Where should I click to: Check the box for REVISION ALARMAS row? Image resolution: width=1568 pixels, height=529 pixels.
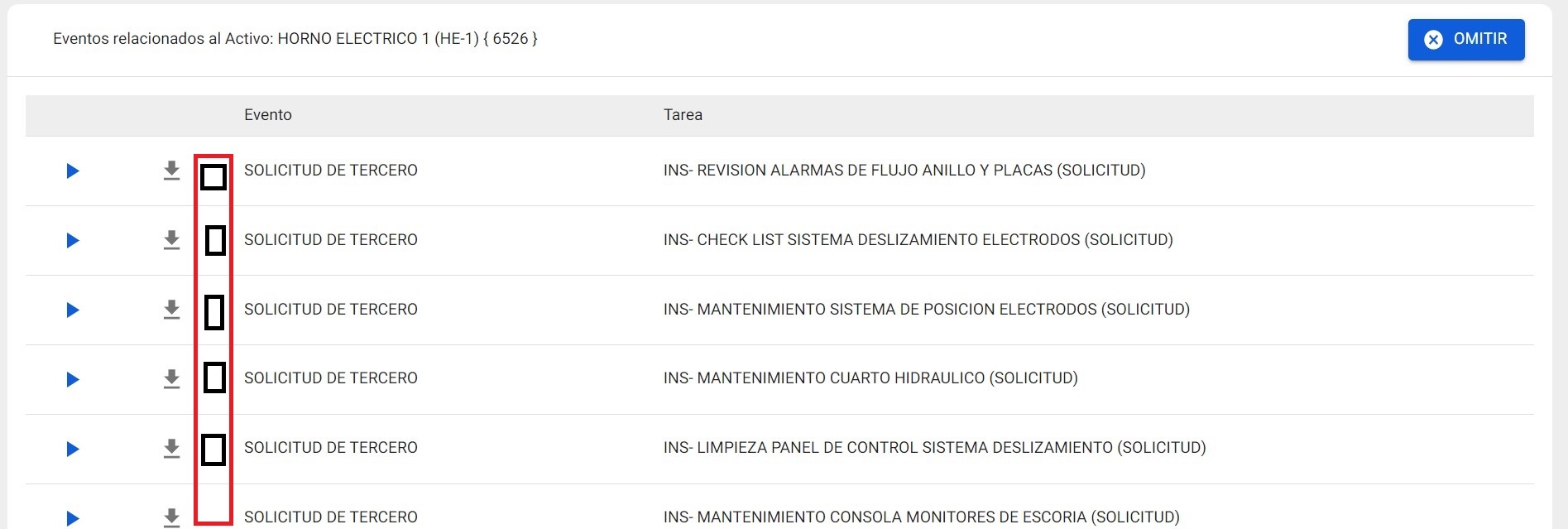point(213,176)
